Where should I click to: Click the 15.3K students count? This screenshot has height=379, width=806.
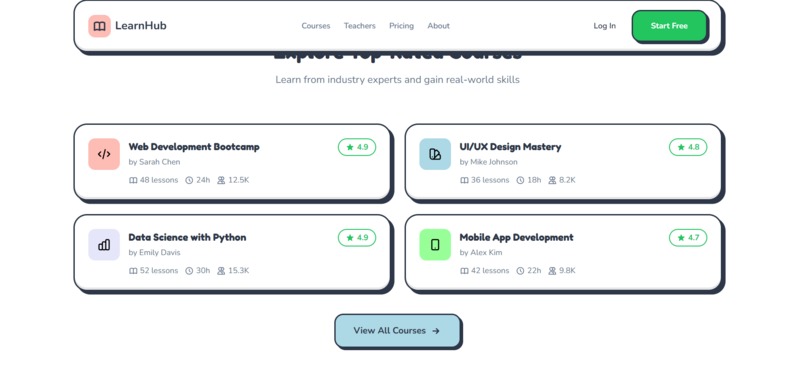[239, 270]
